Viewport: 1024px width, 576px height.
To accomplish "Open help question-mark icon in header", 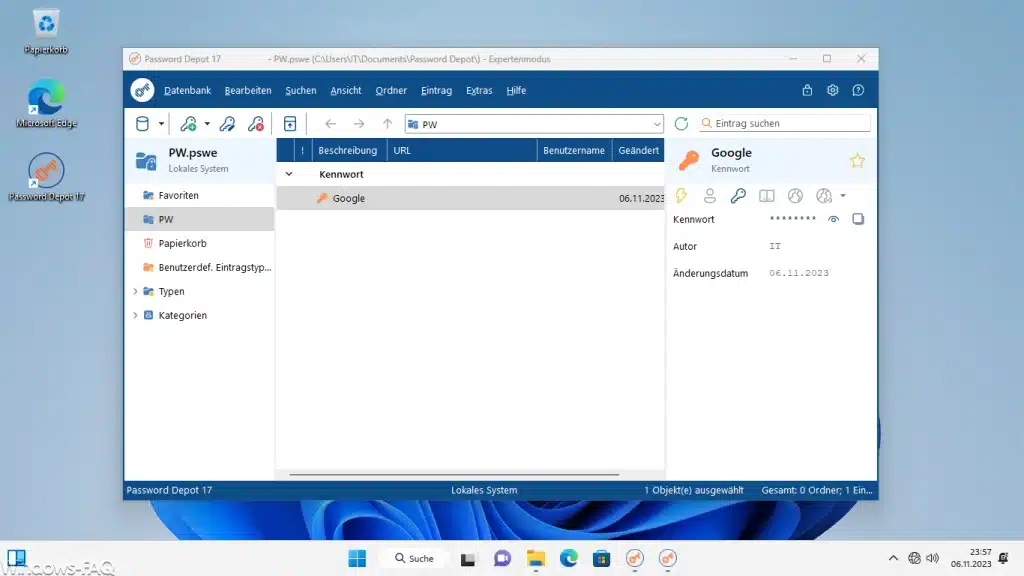I will 858,90.
